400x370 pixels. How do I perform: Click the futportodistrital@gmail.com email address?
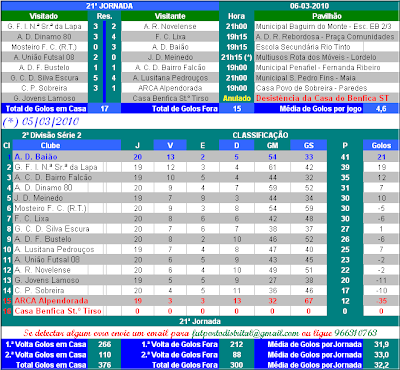[x=245, y=333]
